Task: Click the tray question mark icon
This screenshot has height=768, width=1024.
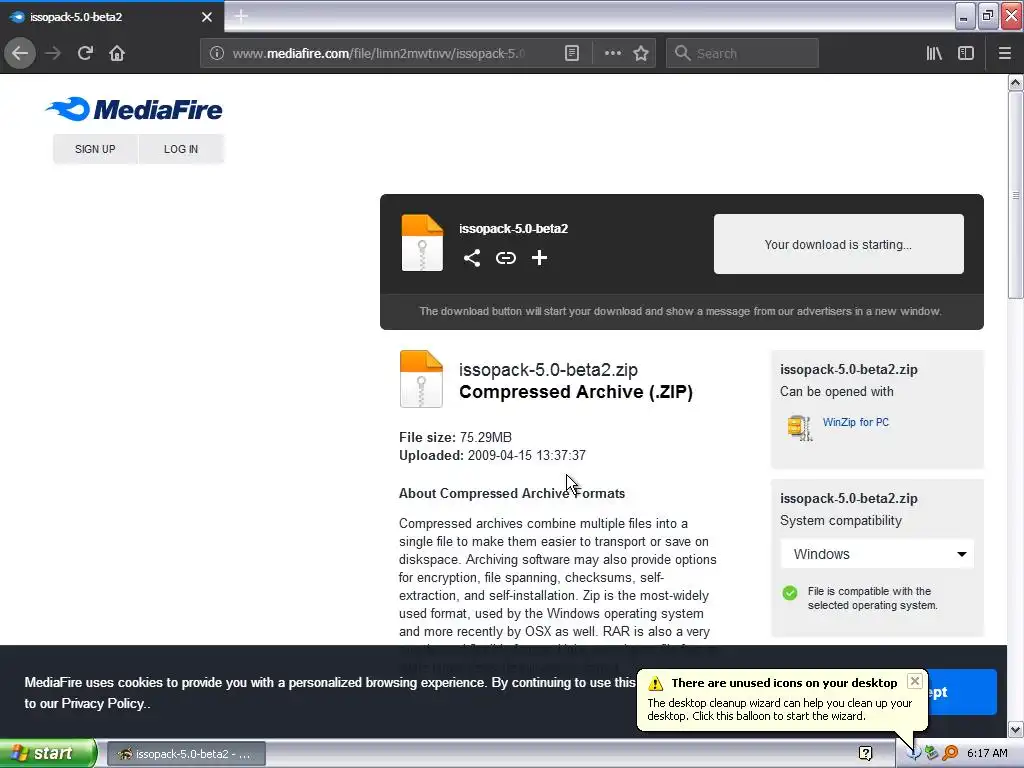Action: click(866, 754)
